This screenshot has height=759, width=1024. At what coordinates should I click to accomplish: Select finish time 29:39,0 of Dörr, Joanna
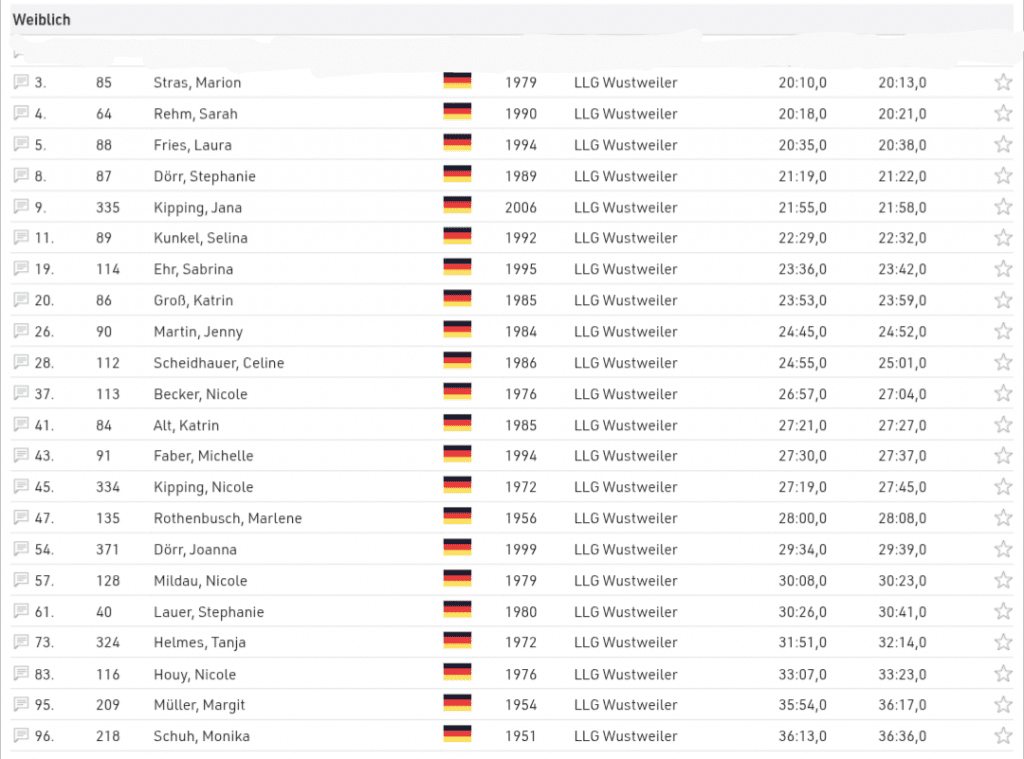(902, 549)
